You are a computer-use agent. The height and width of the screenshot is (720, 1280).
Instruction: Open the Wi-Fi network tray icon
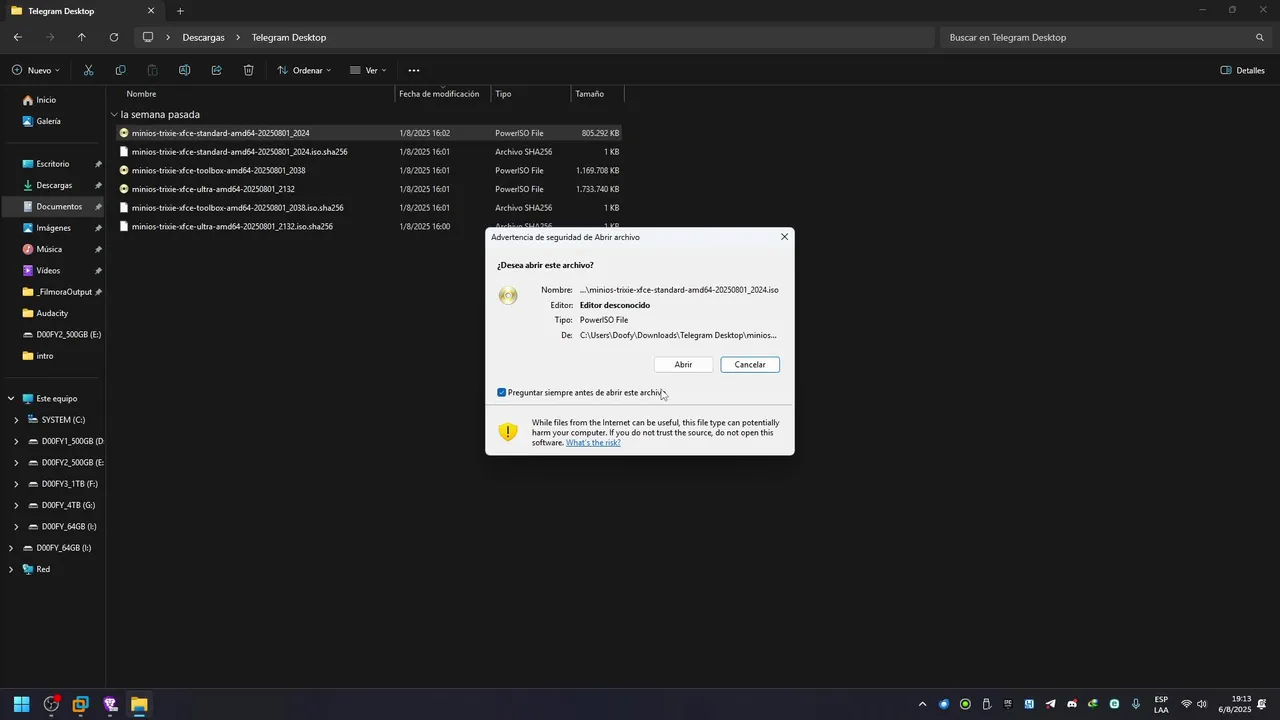tap(1186, 704)
